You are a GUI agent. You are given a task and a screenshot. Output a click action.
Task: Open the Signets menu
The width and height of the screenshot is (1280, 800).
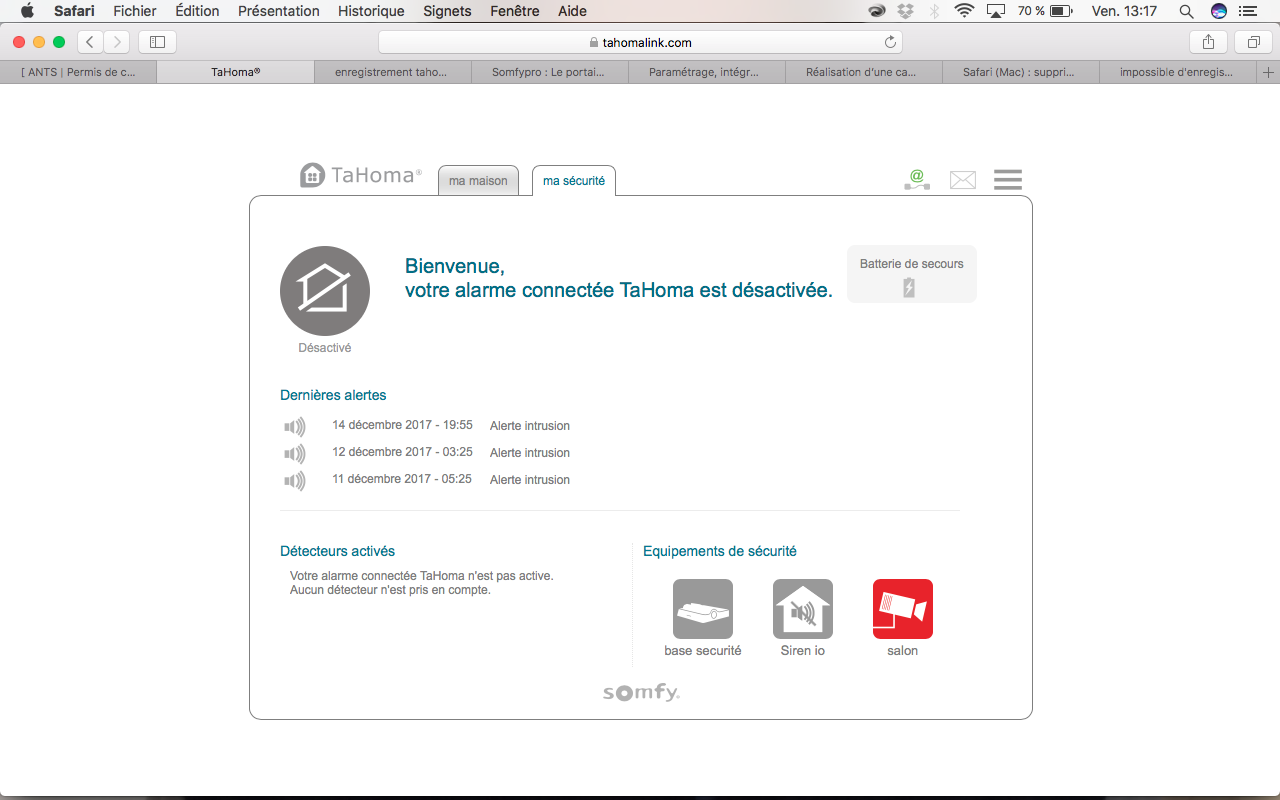[x=447, y=11]
